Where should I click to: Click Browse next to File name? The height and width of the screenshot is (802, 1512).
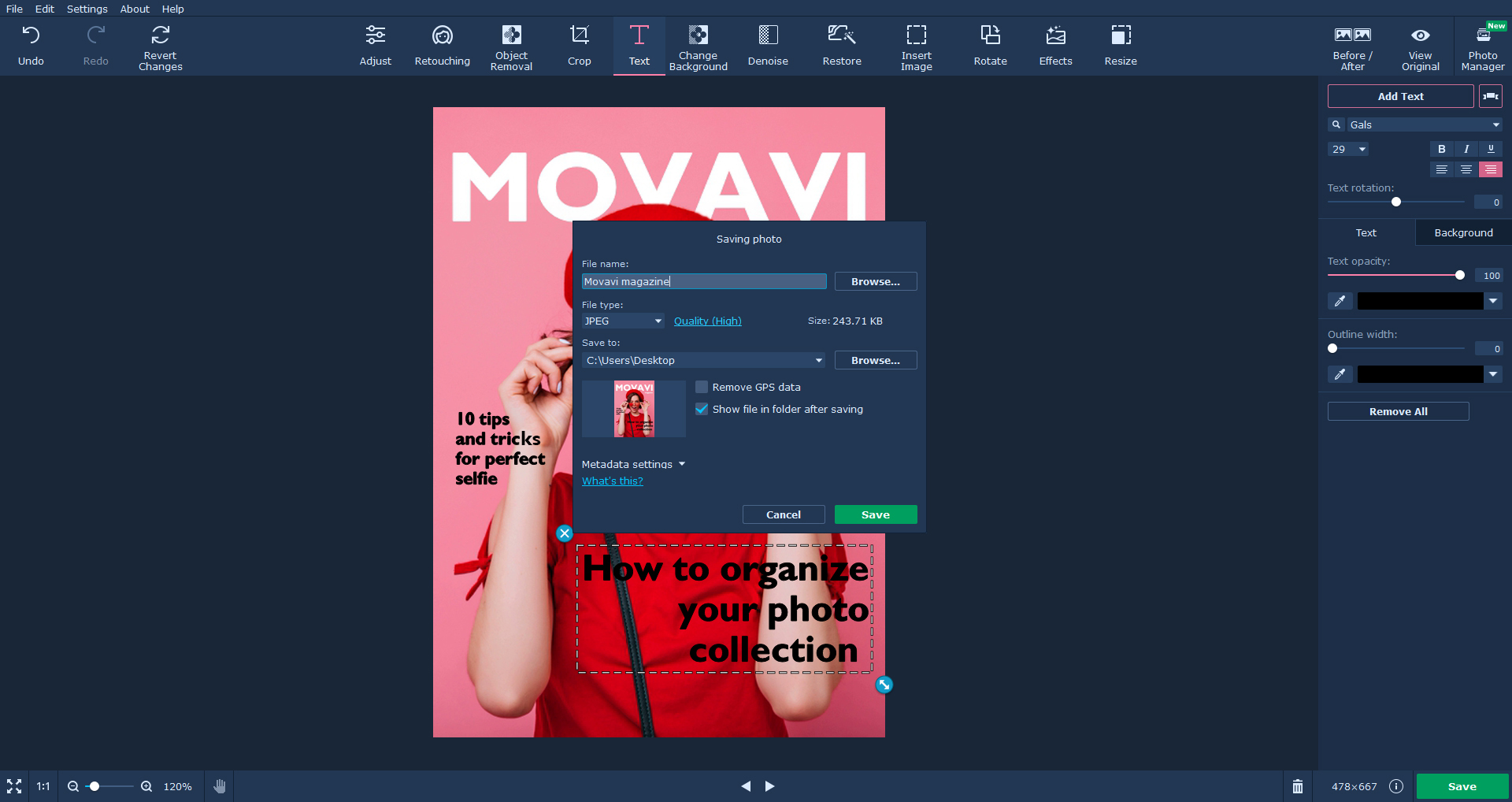click(x=876, y=281)
